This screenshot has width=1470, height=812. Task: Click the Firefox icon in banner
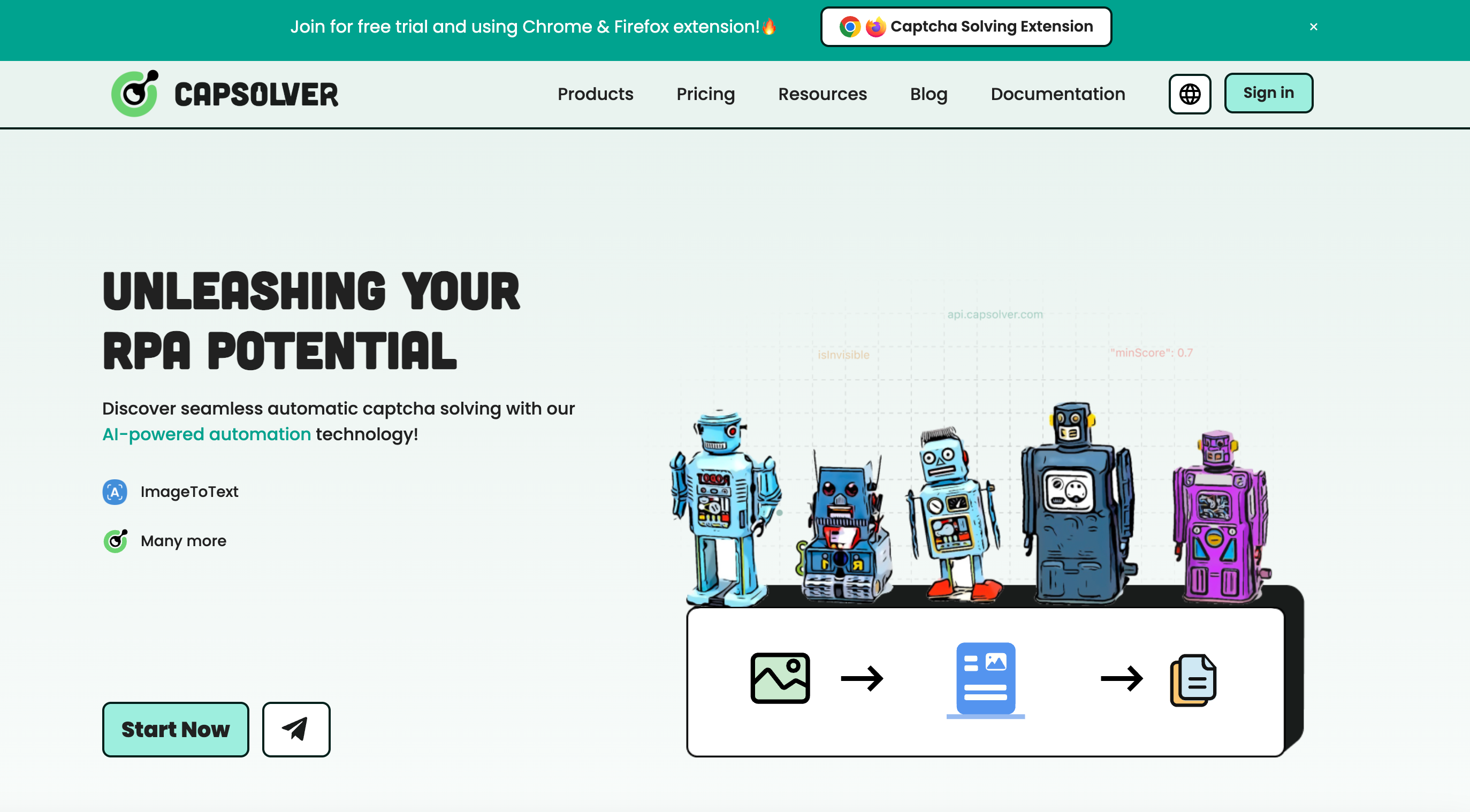click(875, 27)
